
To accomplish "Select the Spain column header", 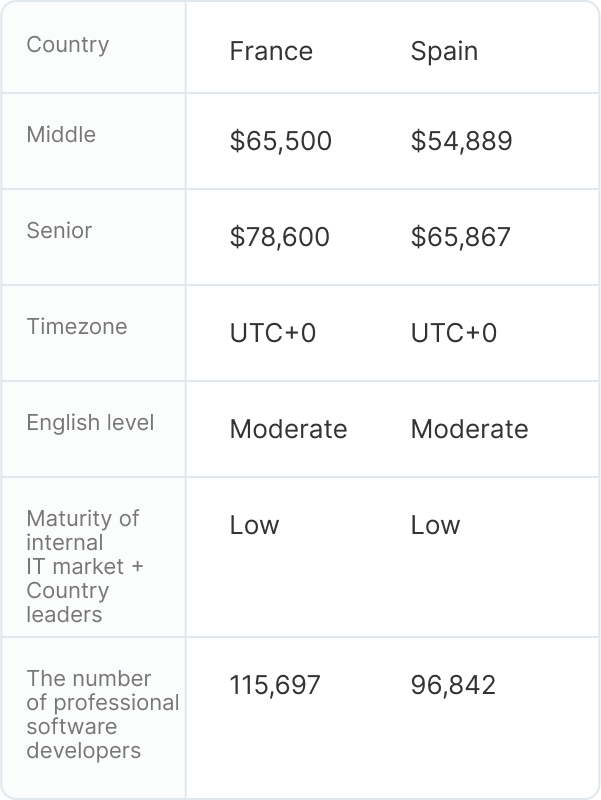I will (x=444, y=51).
